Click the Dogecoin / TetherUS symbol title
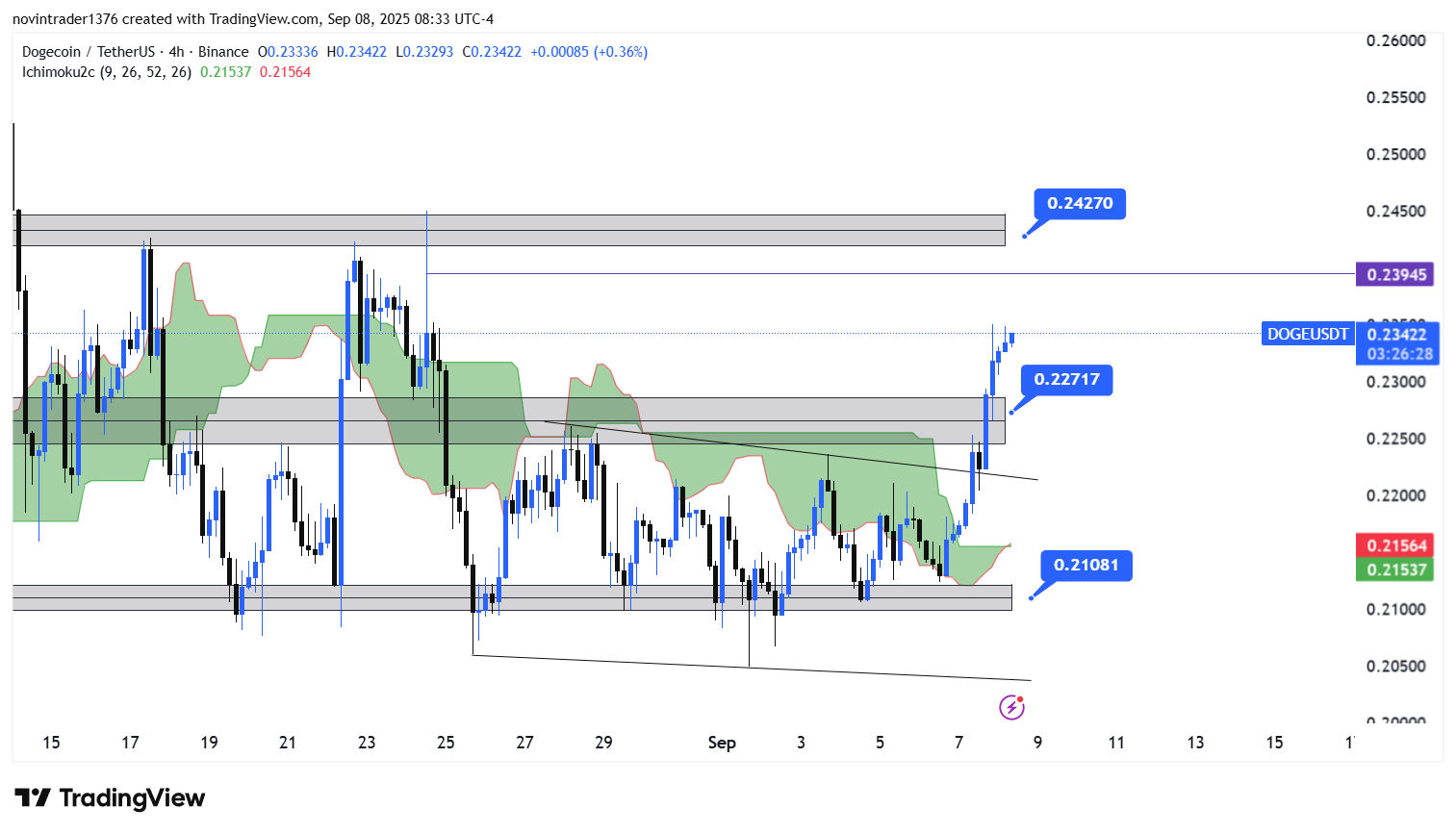This screenshot has width=1456, height=834. pyautogui.click(x=88, y=52)
